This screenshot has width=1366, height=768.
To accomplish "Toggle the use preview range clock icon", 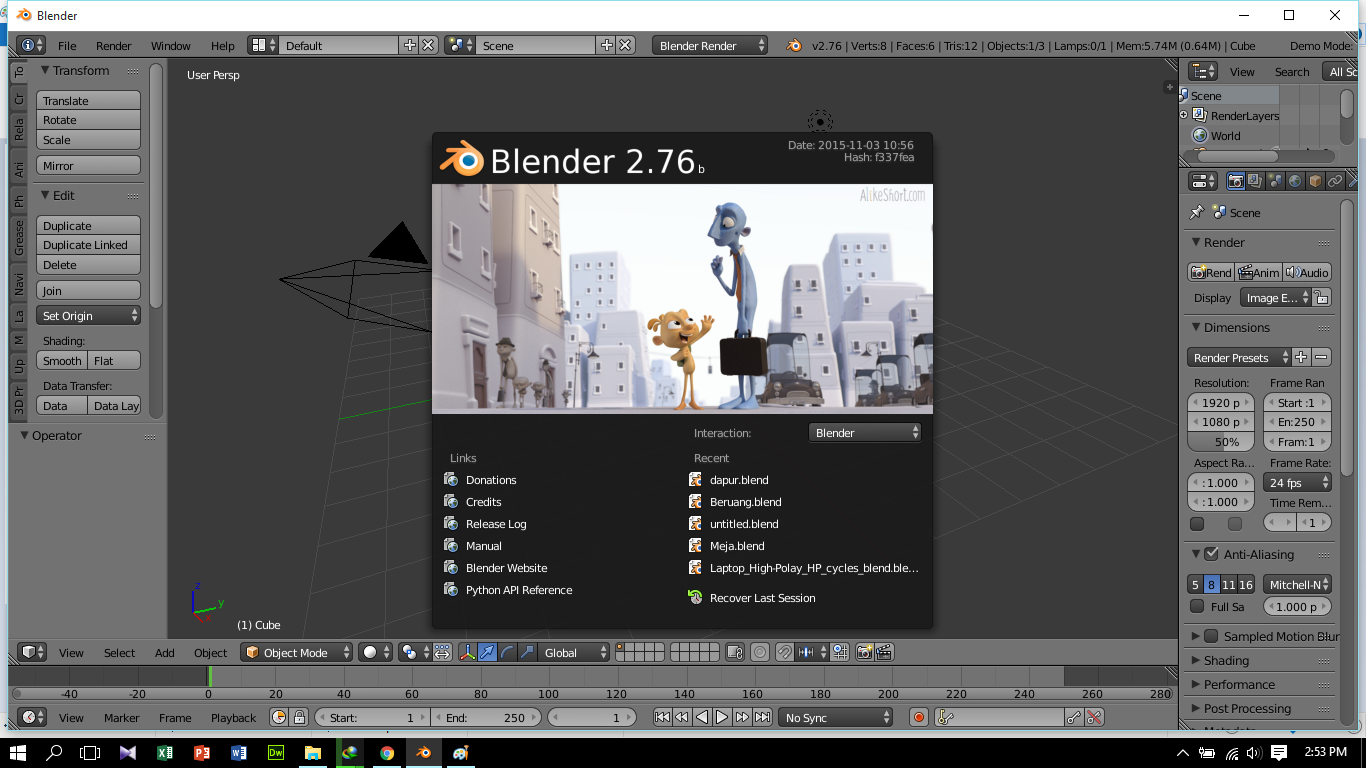I will (x=280, y=717).
